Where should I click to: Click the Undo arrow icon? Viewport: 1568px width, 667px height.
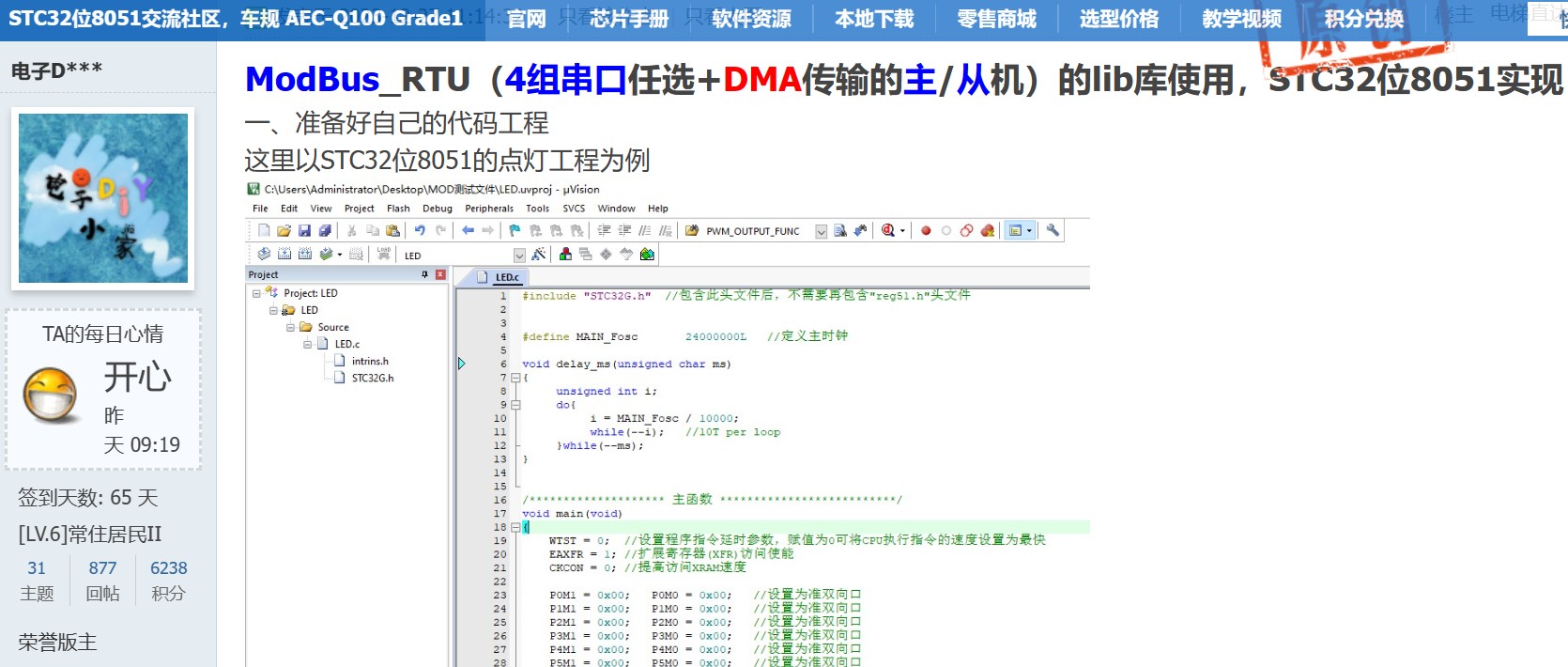420,230
